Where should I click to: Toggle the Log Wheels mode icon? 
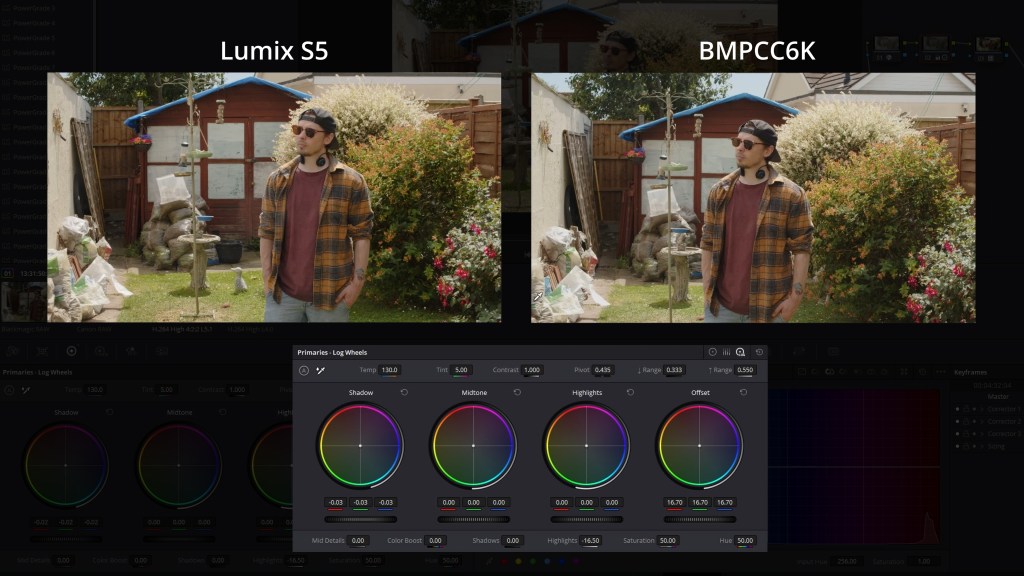740,352
